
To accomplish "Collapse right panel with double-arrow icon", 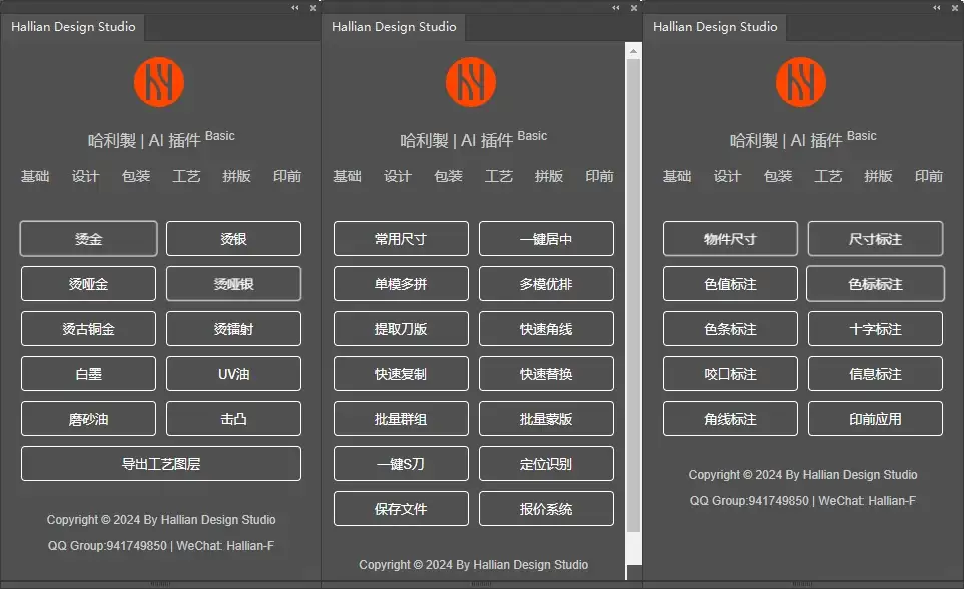I will click(x=937, y=8).
